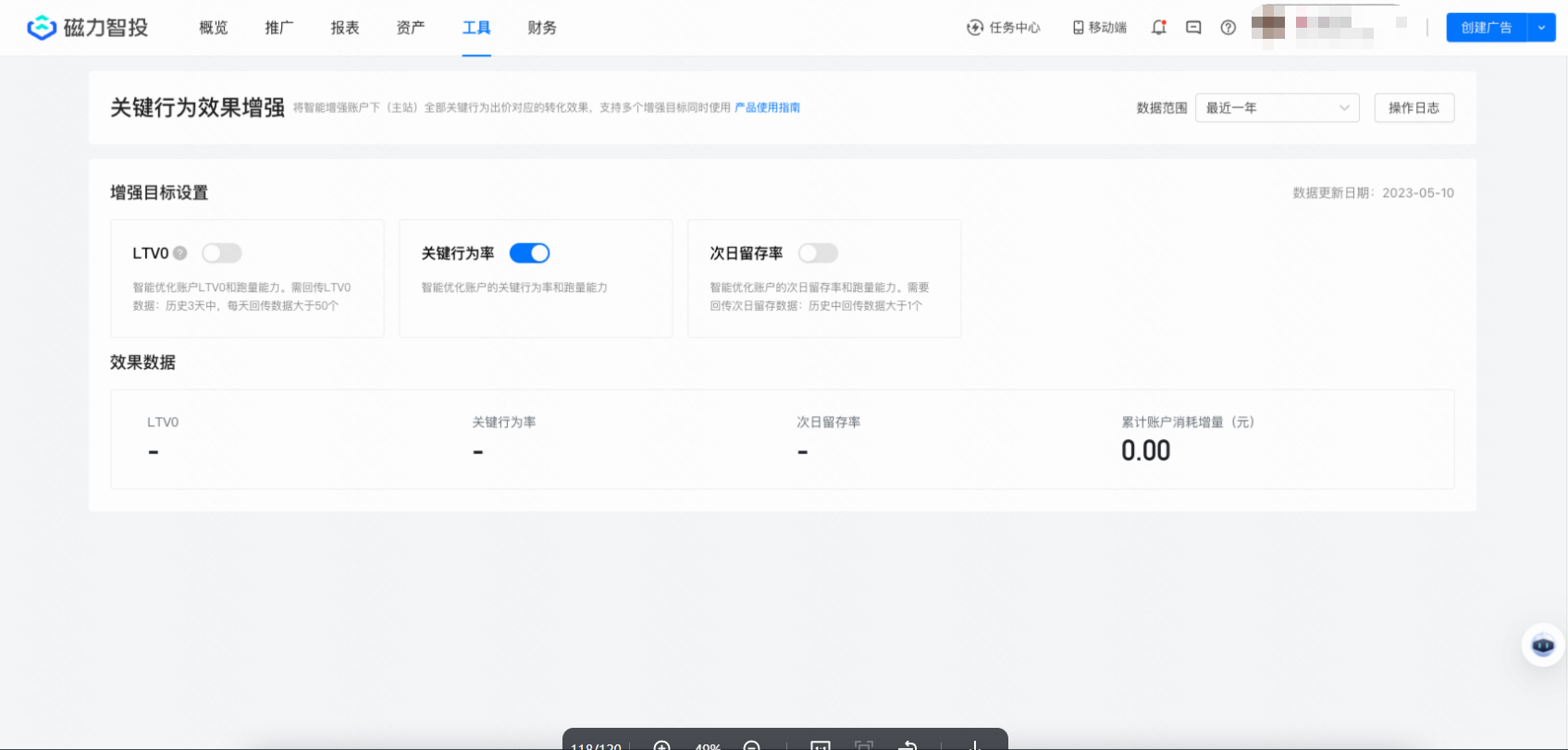This screenshot has height=750, width=1568.
Task: Open the 移动端 mobile option
Action: [1100, 28]
